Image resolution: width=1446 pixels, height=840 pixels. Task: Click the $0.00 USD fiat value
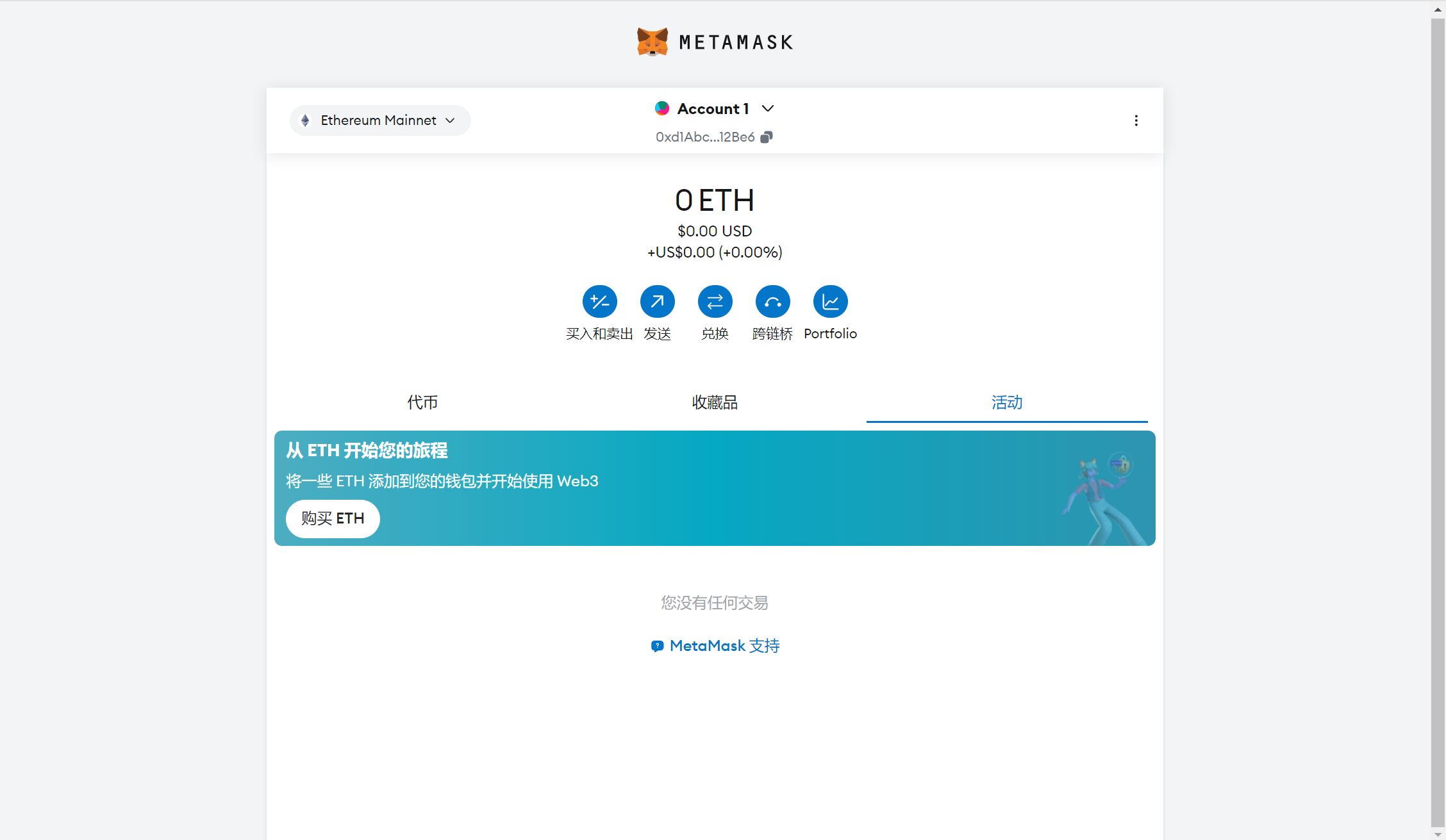pos(715,231)
